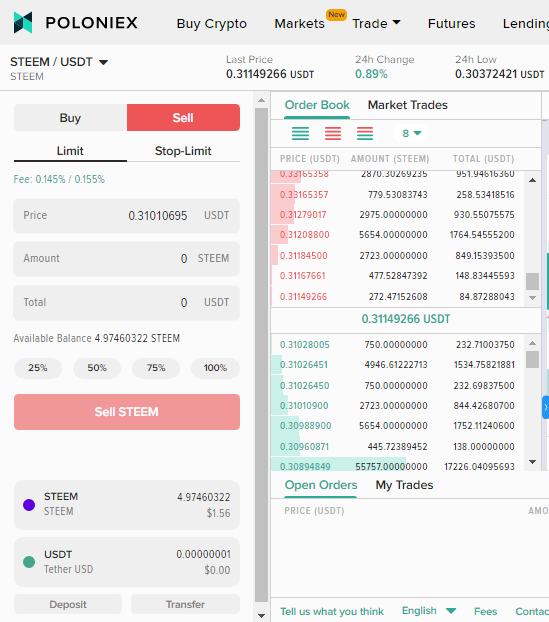Open the STEEM / USDT pair dropdown
Screen dimensions: 549x622
click(x=59, y=62)
